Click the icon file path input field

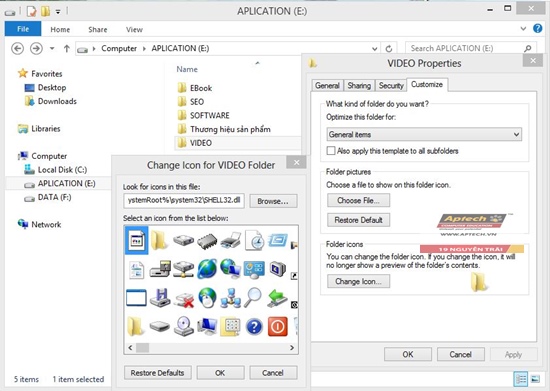(184, 201)
